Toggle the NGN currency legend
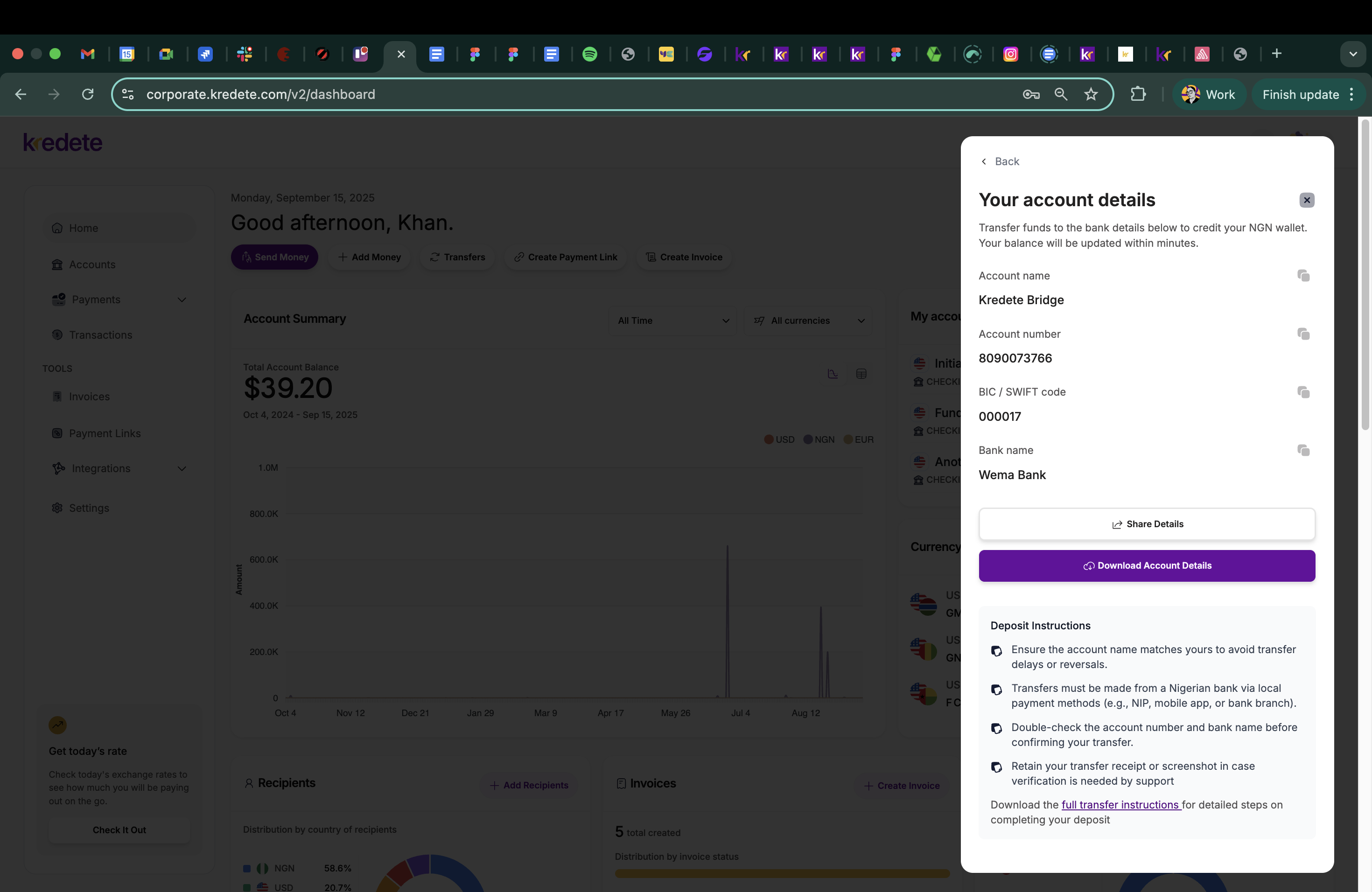1372x892 pixels. coord(819,439)
